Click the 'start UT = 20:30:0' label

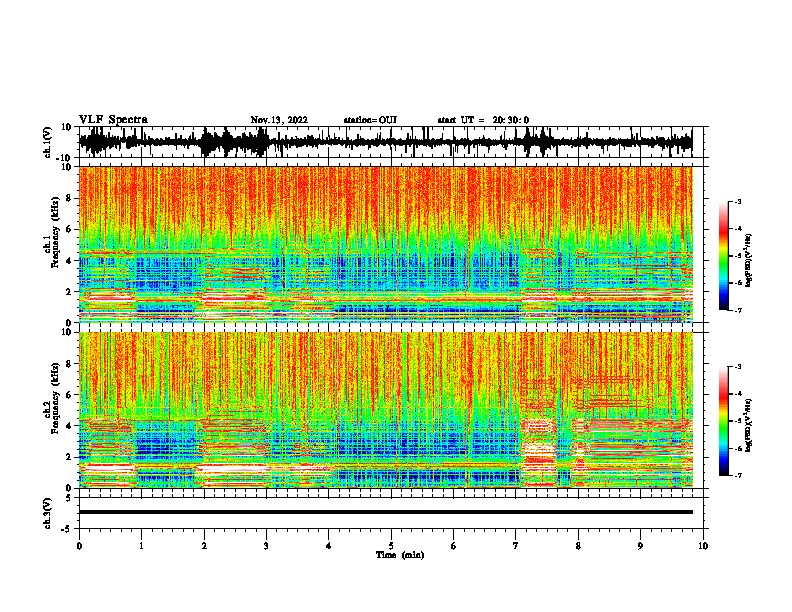tap(483, 120)
